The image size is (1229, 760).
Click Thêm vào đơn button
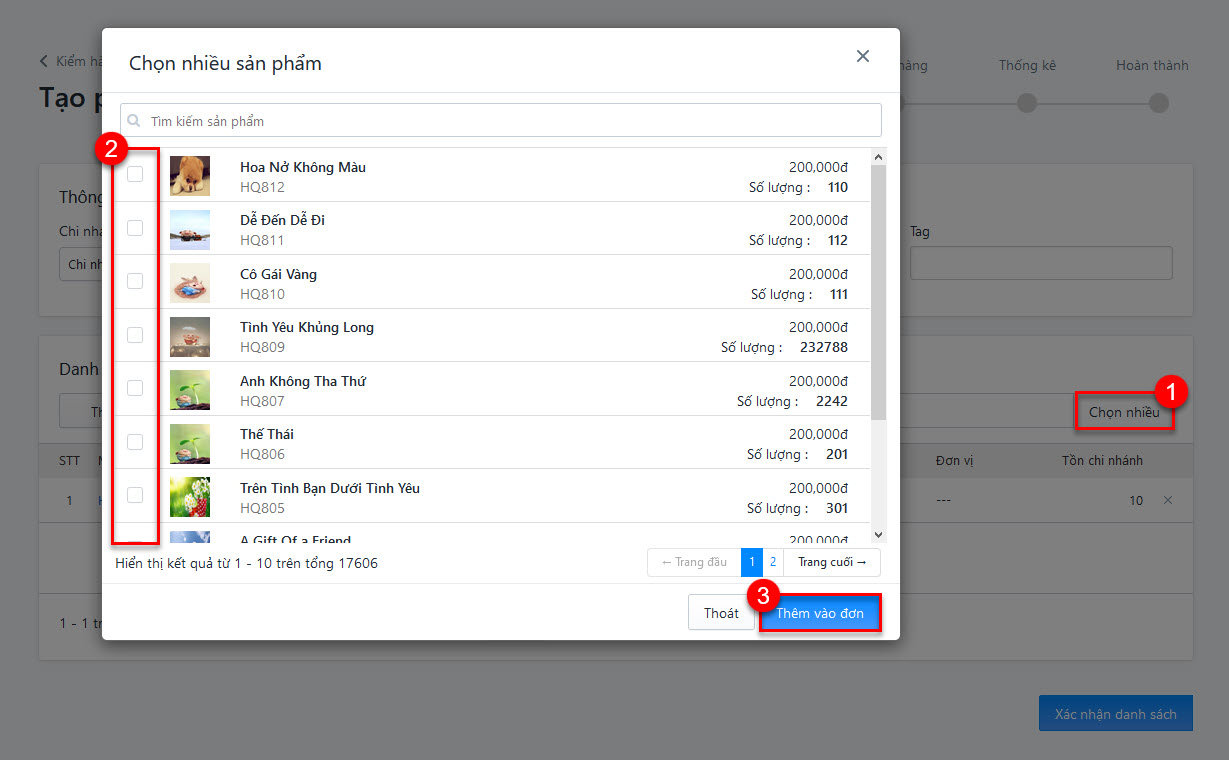(x=820, y=613)
